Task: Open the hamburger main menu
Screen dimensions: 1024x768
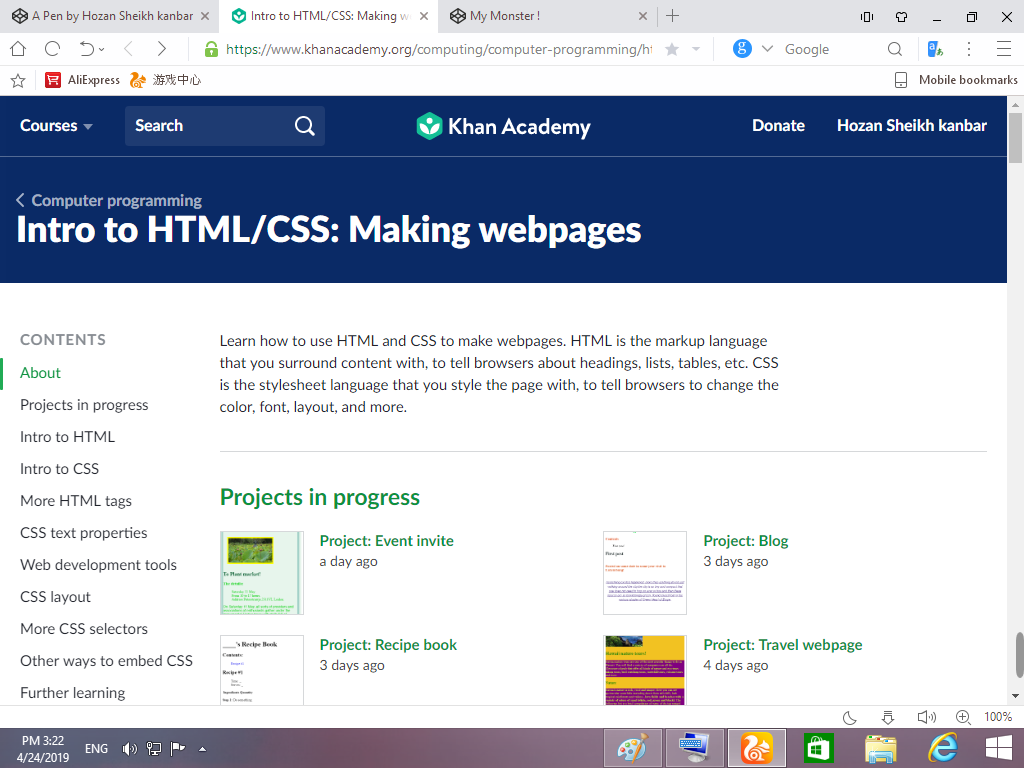Action: click(x=1004, y=49)
